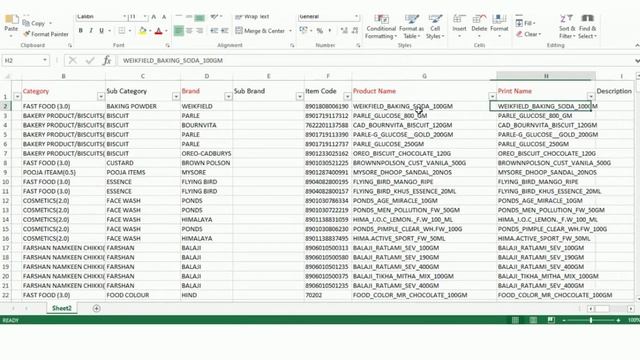Click the Insert Function fx icon

(107, 60)
